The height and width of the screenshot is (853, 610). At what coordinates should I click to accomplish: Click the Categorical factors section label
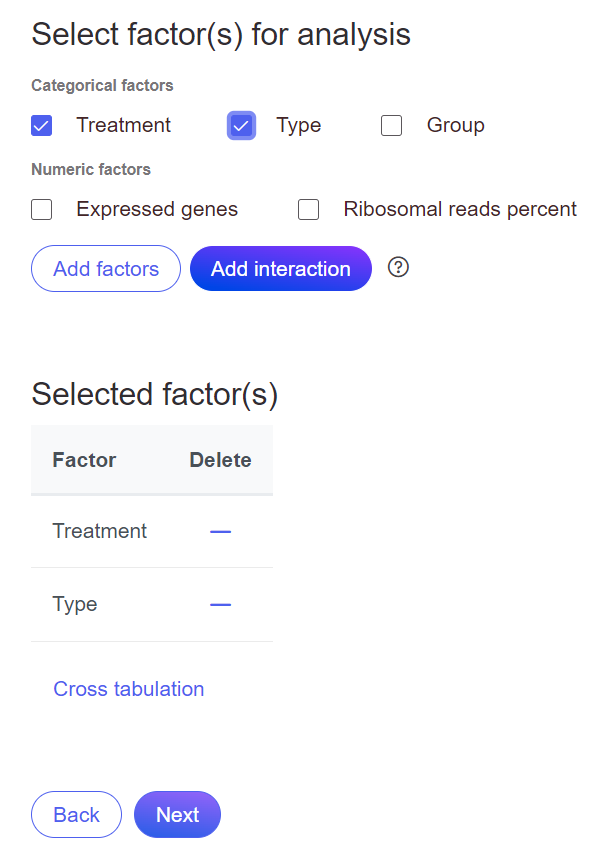[x=102, y=86]
